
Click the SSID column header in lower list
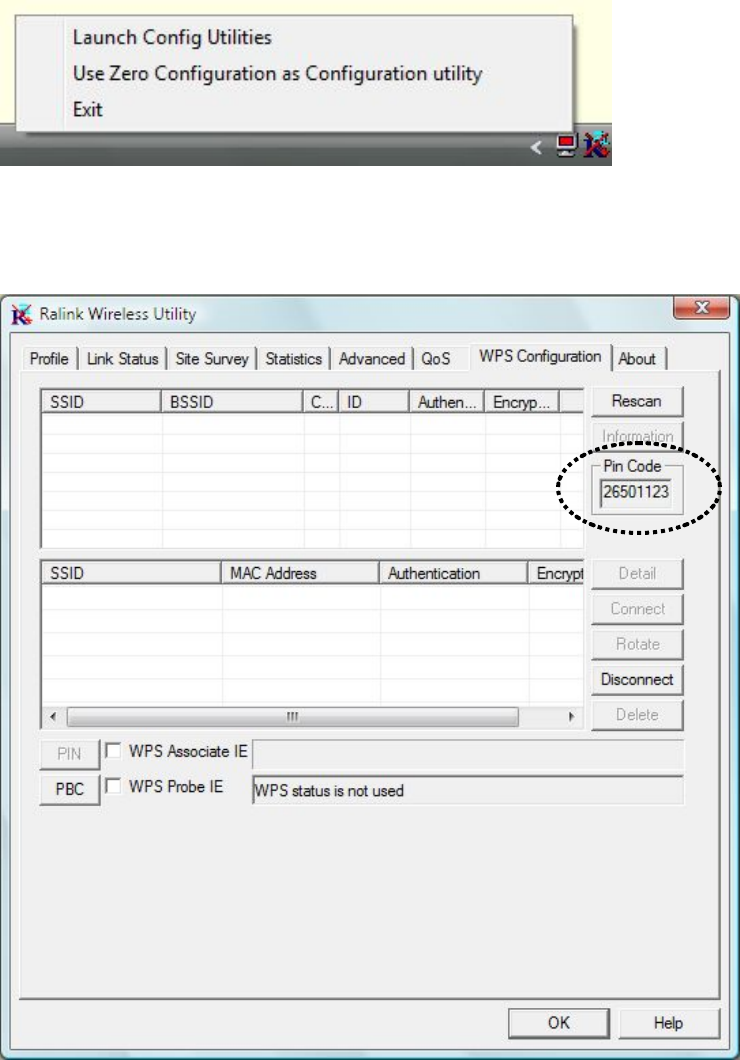pyautogui.click(x=131, y=573)
